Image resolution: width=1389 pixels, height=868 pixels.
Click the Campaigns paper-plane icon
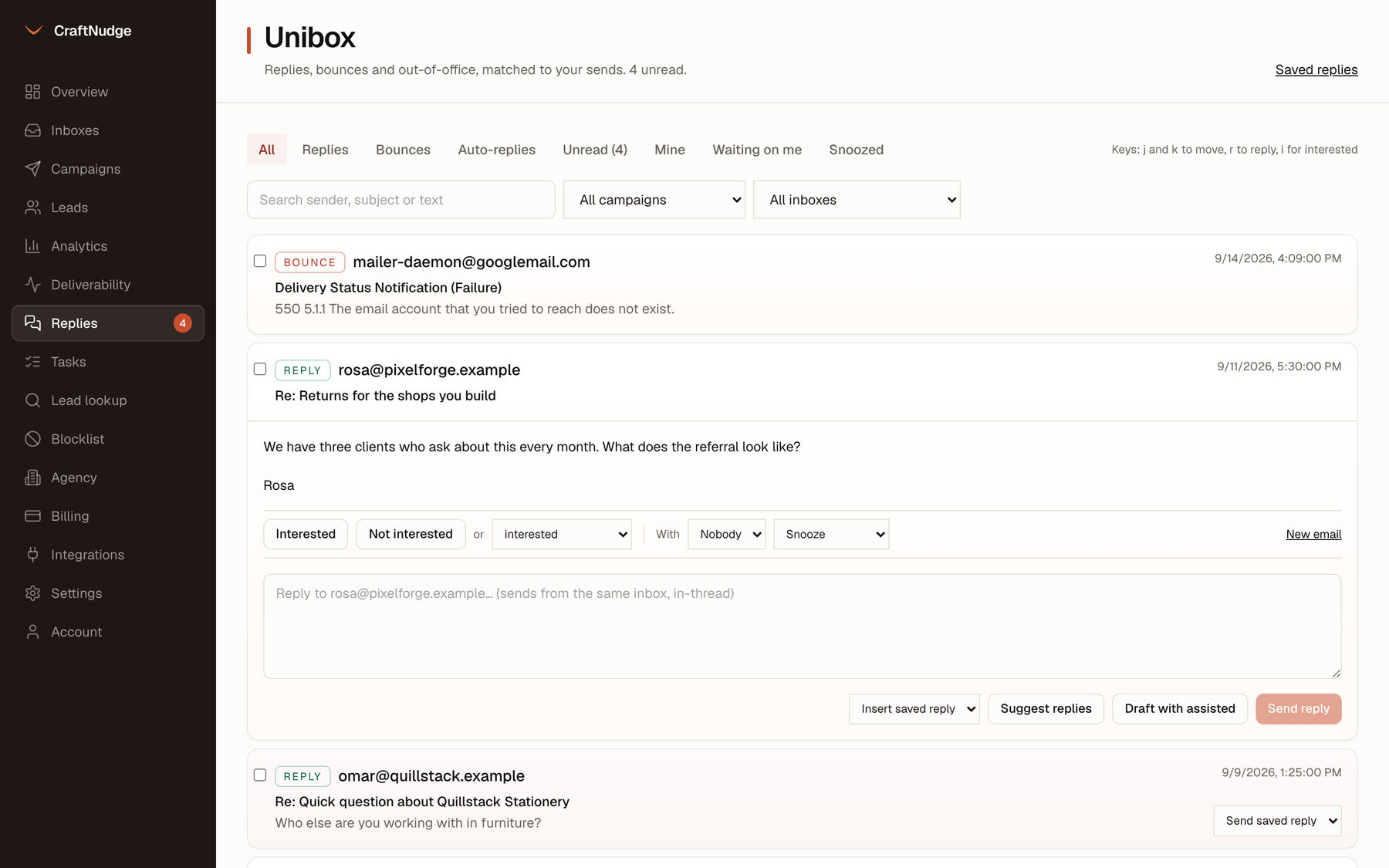tap(32, 169)
